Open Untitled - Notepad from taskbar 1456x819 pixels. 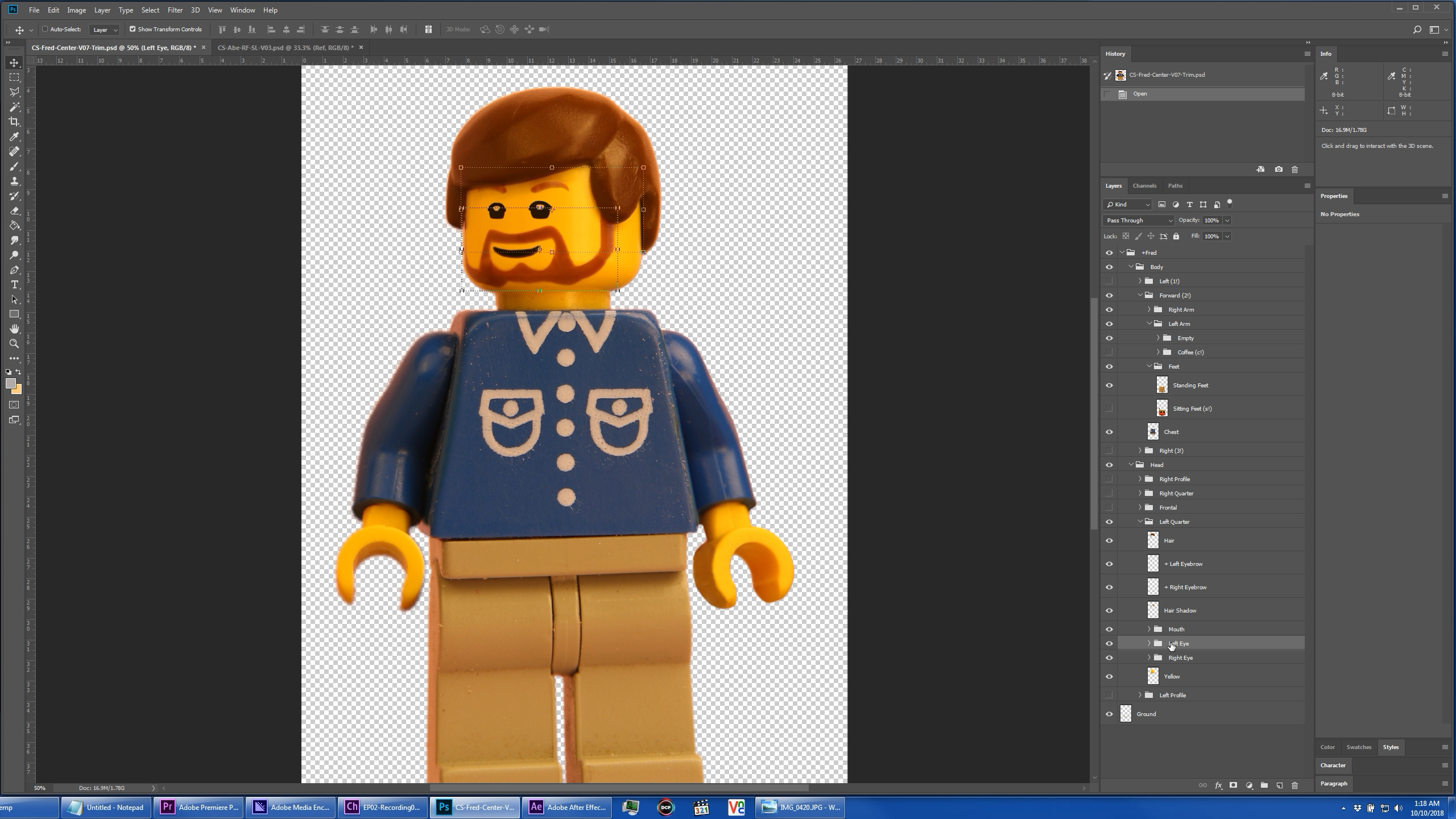(106, 807)
